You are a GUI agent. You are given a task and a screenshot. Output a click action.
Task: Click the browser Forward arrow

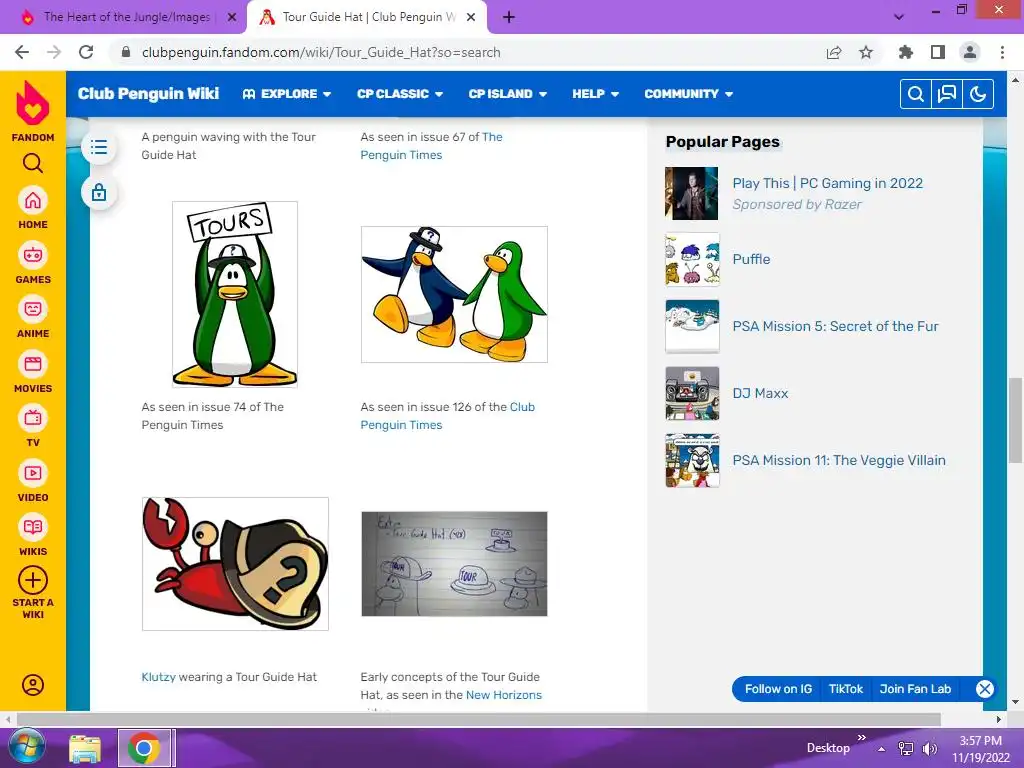pyautogui.click(x=54, y=52)
